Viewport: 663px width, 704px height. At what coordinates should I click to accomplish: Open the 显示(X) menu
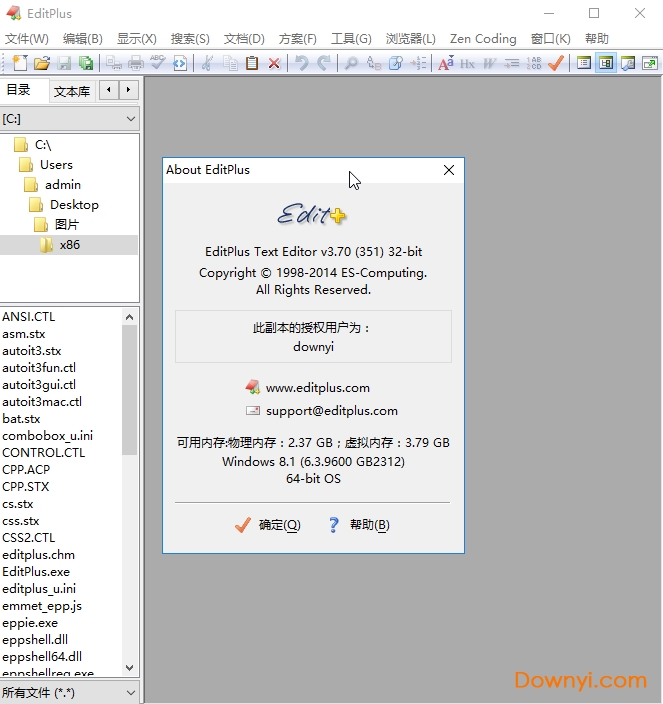point(136,39)
